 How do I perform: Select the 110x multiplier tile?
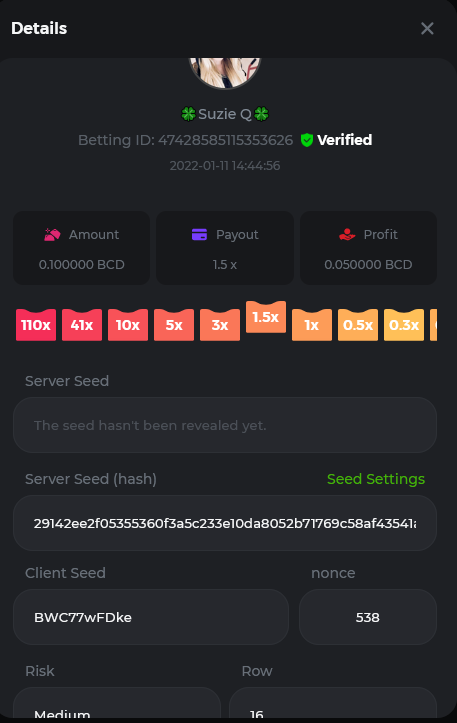[x=36, y=325]
